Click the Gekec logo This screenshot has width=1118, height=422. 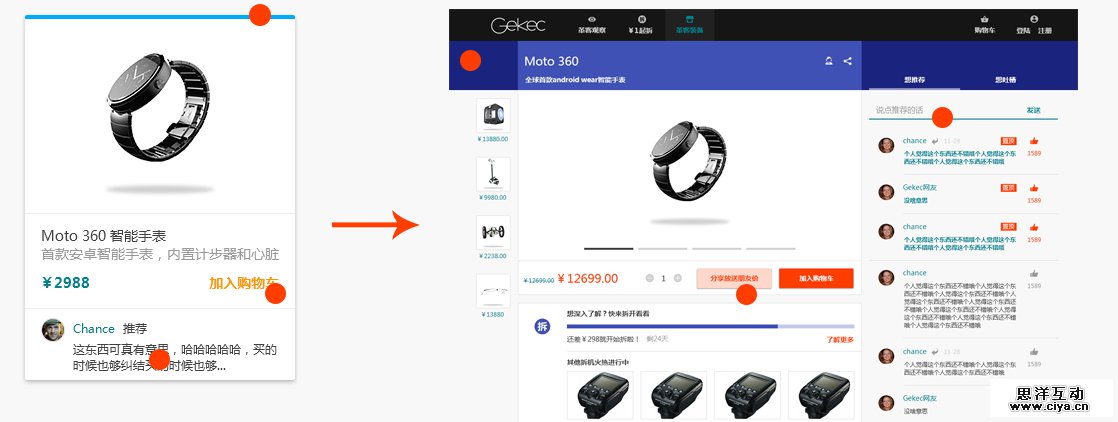click(518, 26)
